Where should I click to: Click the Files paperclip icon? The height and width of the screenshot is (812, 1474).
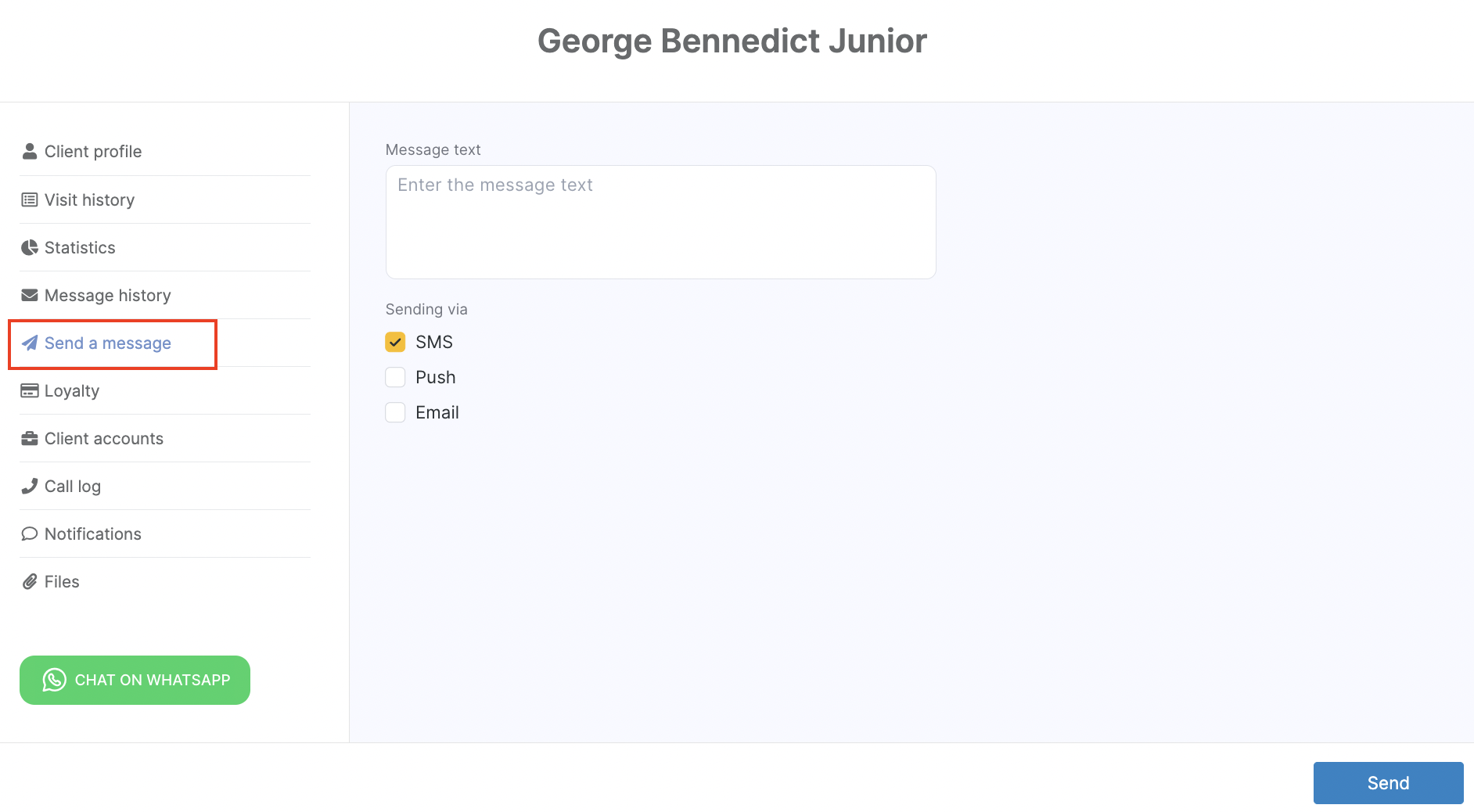(30, 582)
